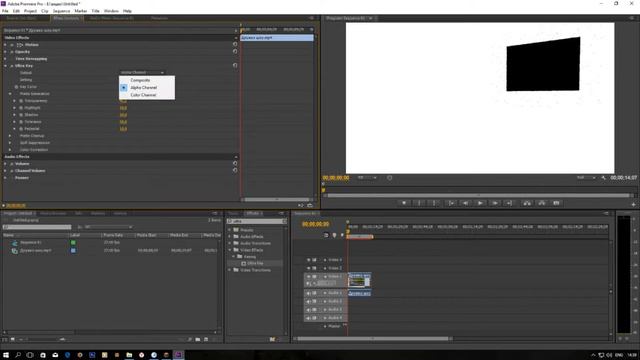The height and width of the screenshot is (360, 640).
Task: Mute the Audio 4 track speaker toggle
Action: tap(309, 318)
